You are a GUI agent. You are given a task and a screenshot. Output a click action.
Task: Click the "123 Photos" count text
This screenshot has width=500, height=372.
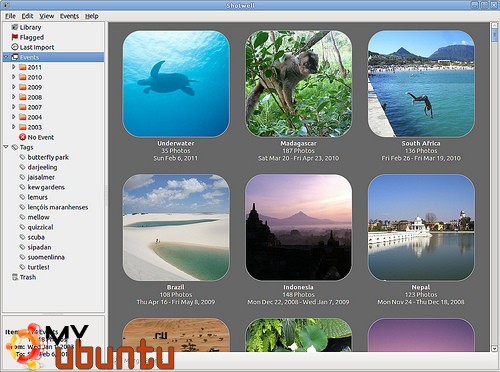click(421, 294)
